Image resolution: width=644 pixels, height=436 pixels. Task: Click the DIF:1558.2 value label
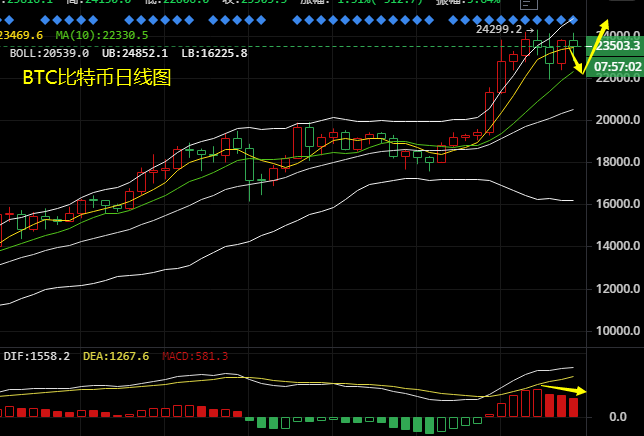click(36, 356)
